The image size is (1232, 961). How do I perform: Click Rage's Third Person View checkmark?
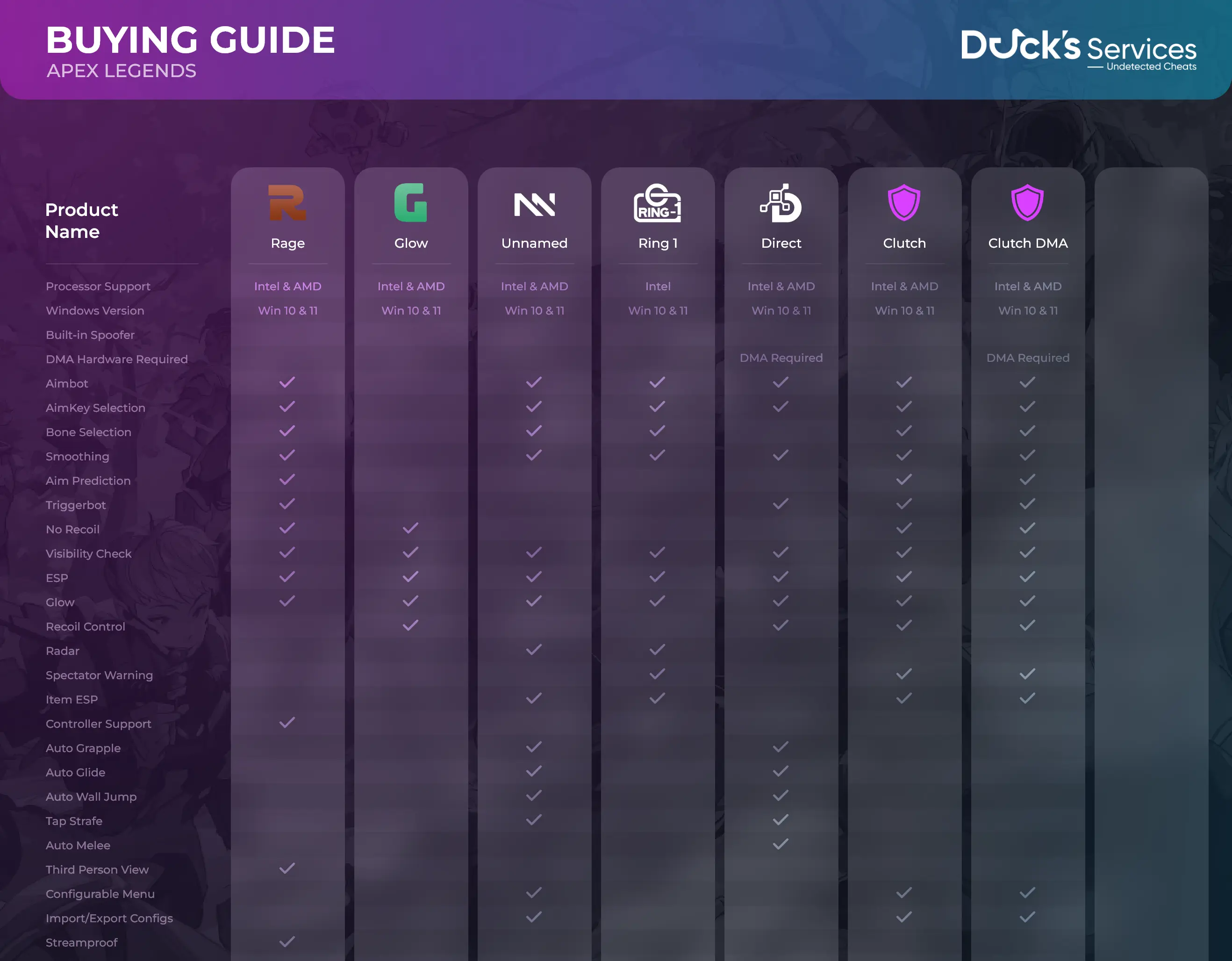click(x=287, y=868)
